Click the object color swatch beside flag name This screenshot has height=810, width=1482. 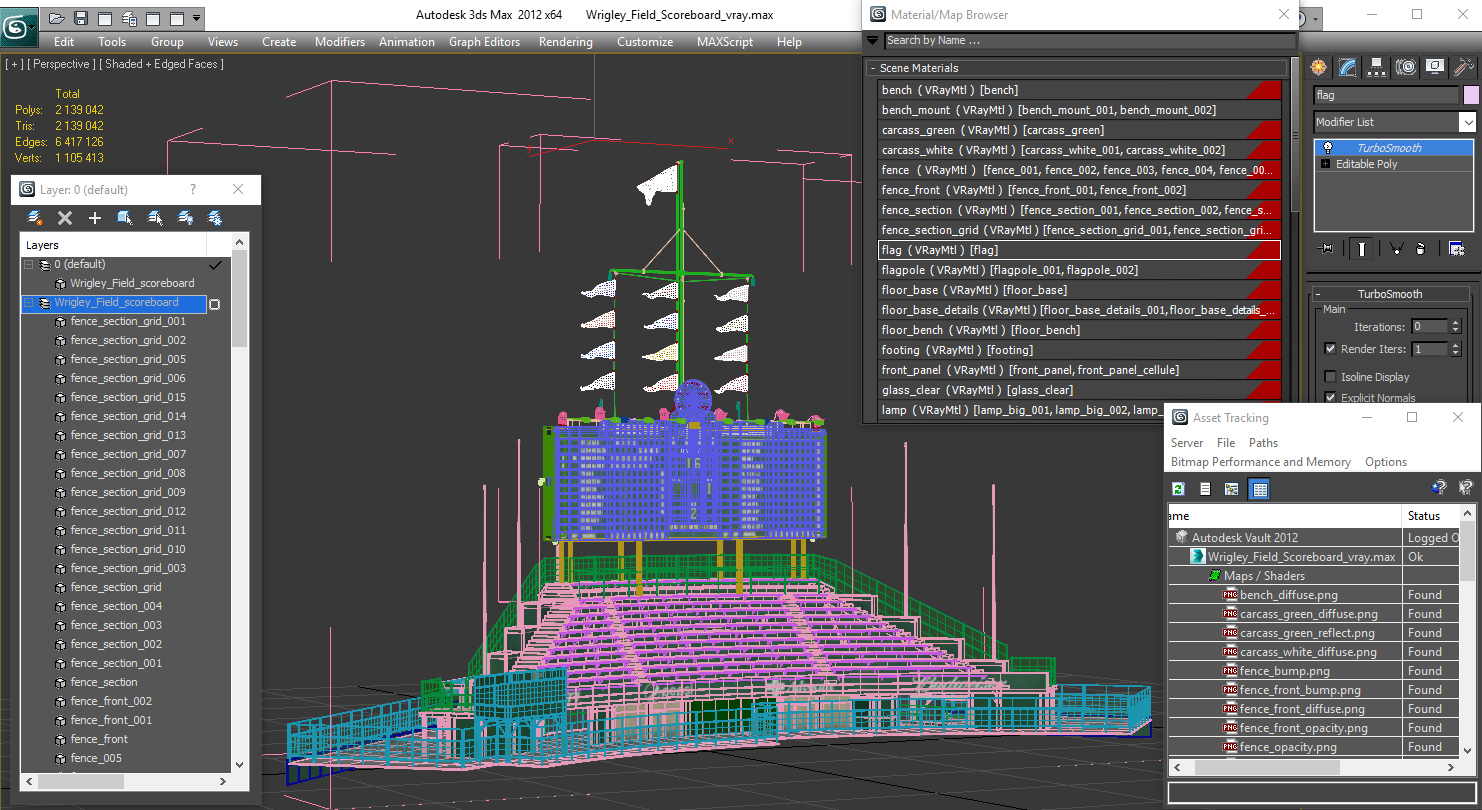[x=1471, y=95]
